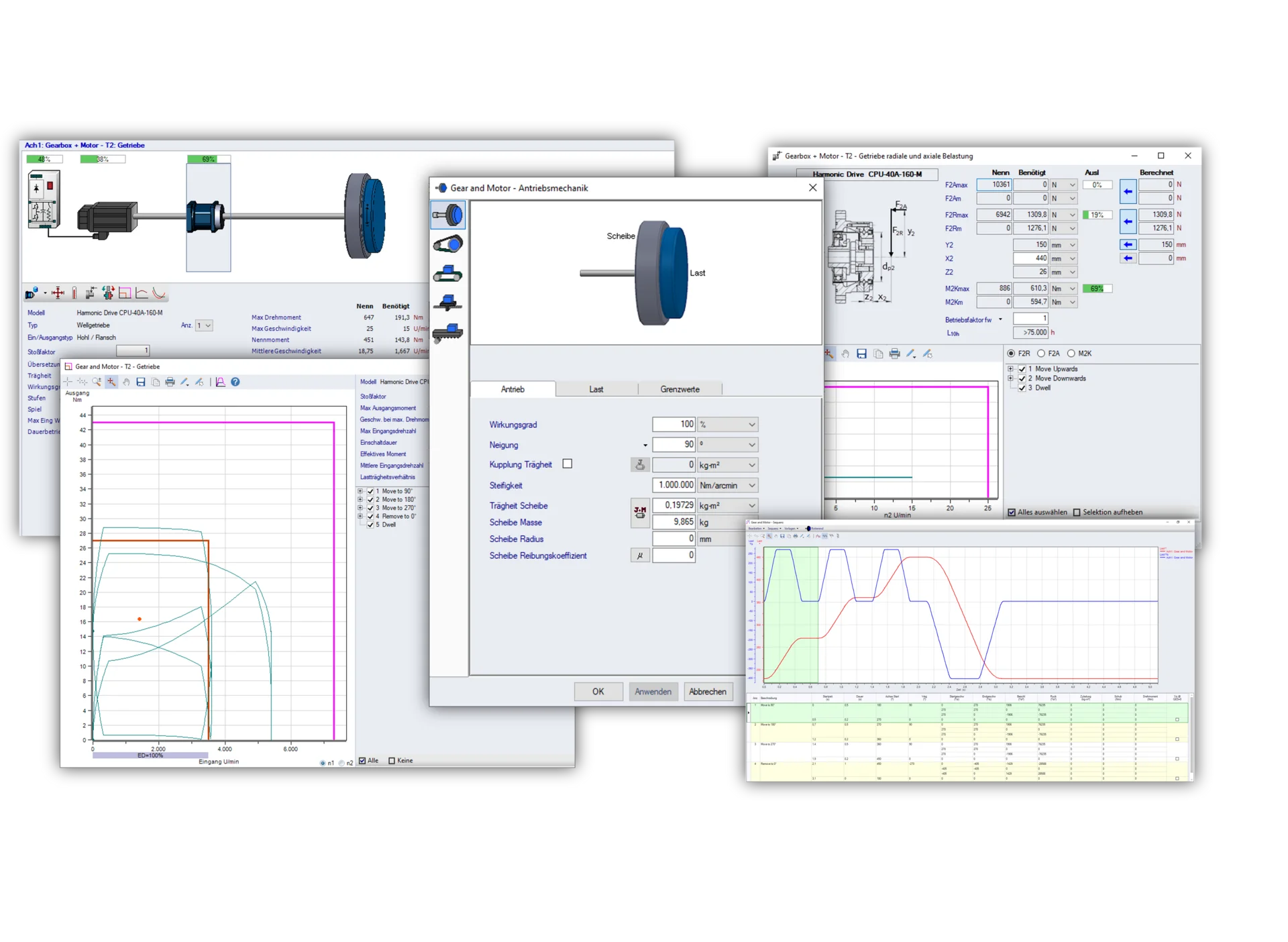Click the 69% utilization bar above gearbox
The width and height of the screenshot is (1288, 942).
(x=209, y=160)
